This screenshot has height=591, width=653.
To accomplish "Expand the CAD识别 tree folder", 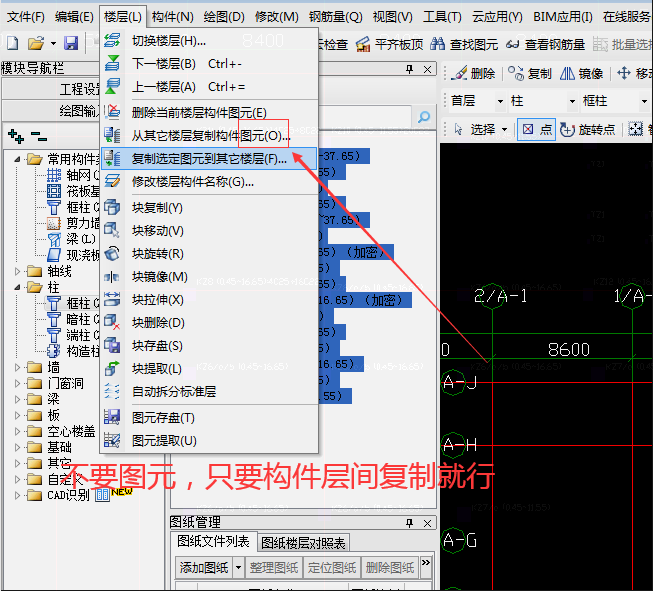I will tap(17, 495).
